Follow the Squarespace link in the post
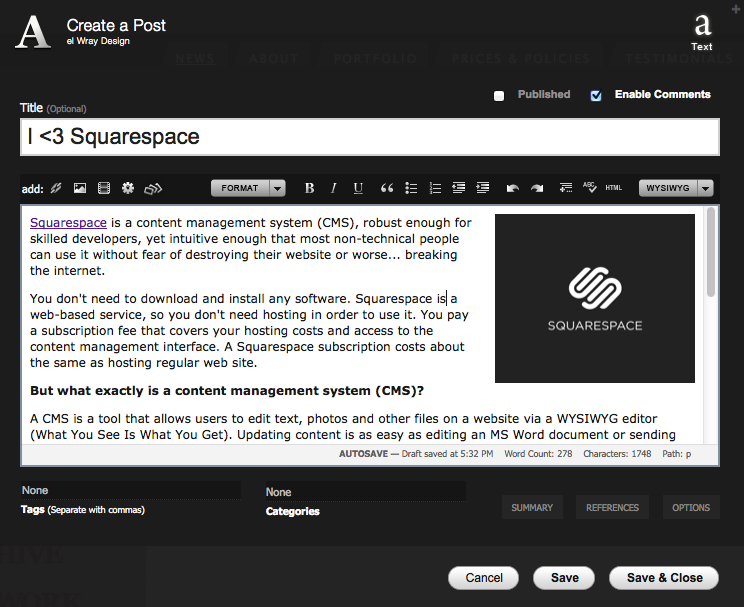744x607 pixels. (x=68, y=223)
